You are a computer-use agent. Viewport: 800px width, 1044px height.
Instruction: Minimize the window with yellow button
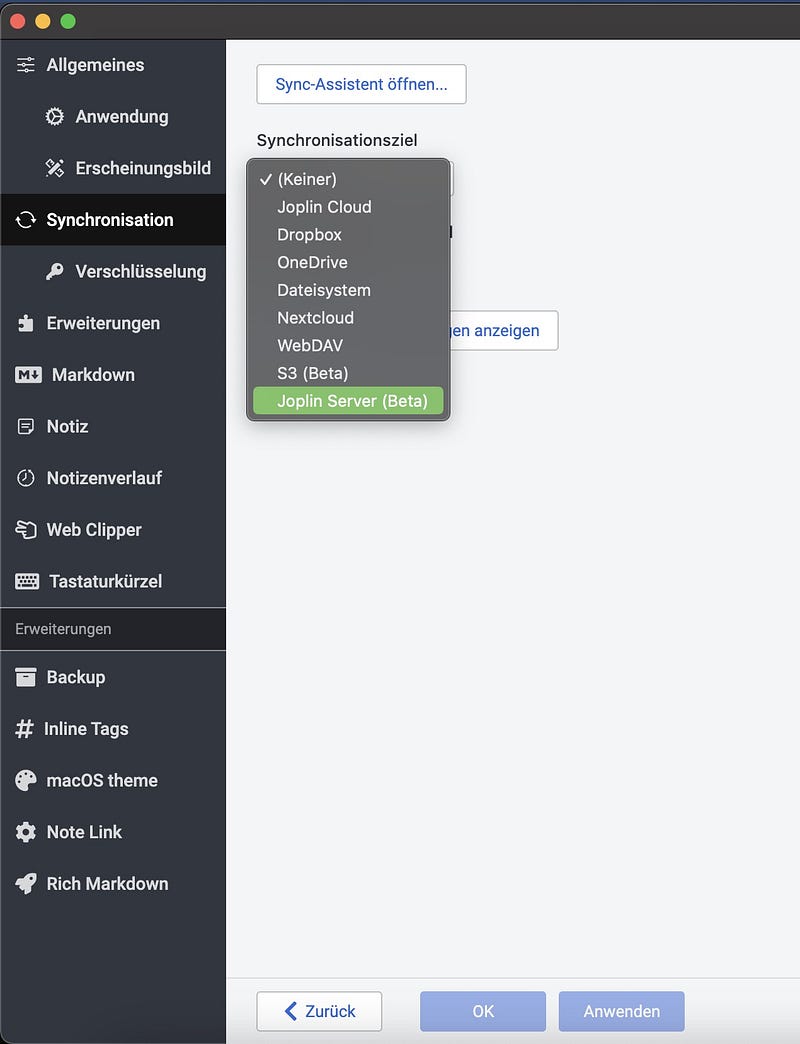(x=43, y=21)
